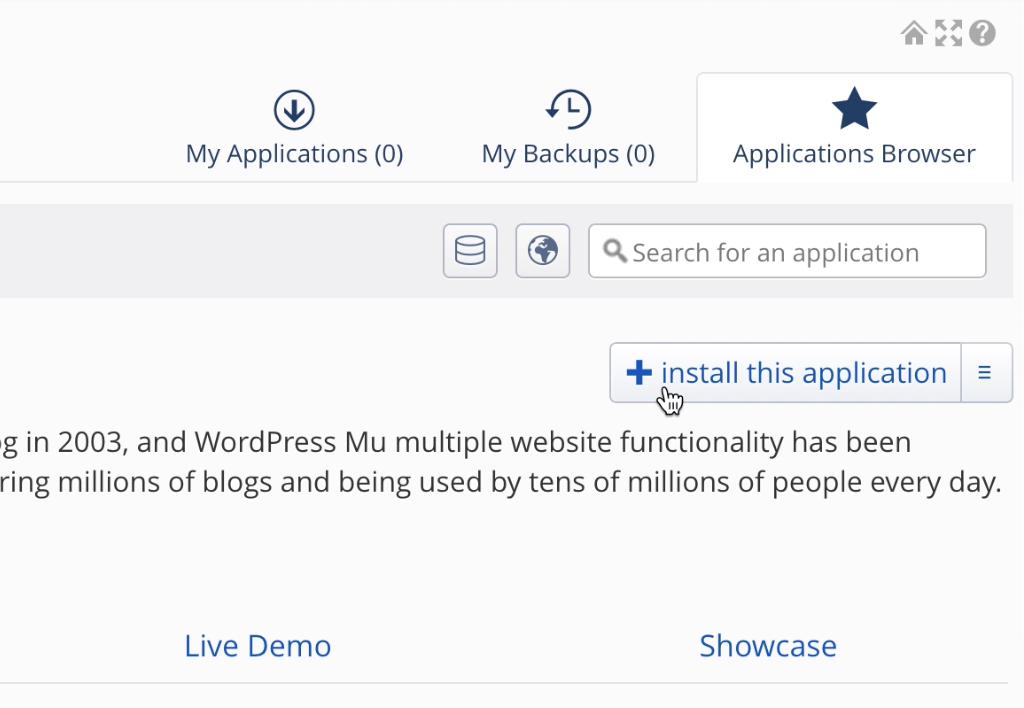Select the Applications Browser tab
Image resolution: width=1024 pixels, height=708 pixels.
854,128
